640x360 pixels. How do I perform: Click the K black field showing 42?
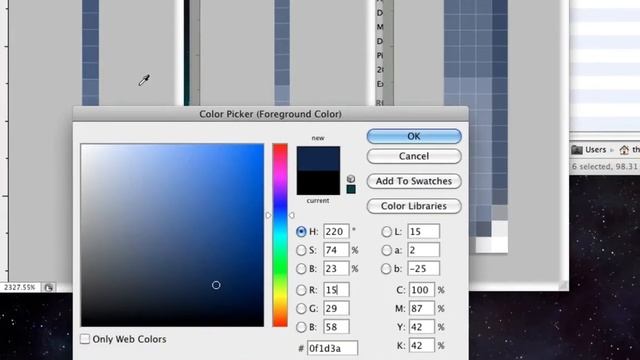422,345
